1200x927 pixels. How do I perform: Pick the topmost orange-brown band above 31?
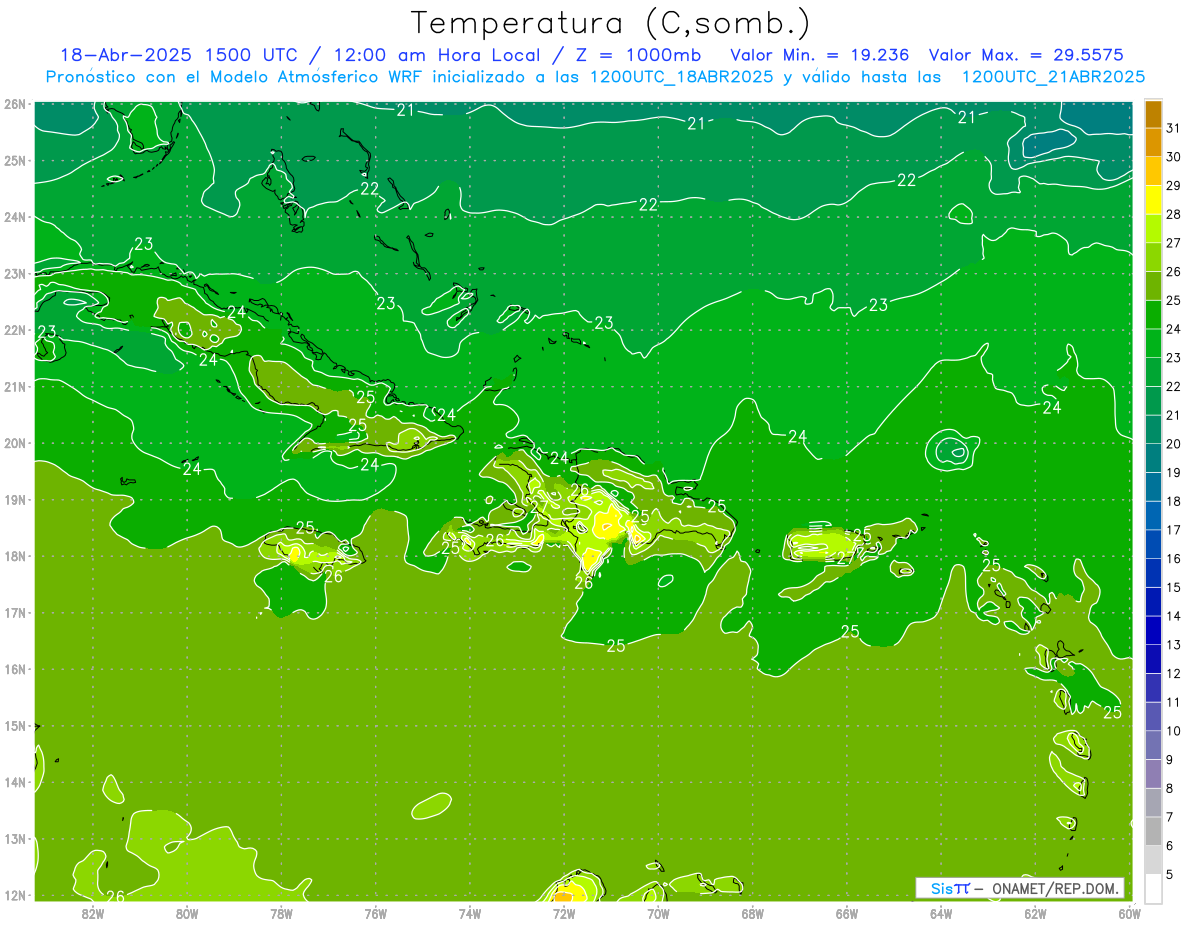coord(1153,114)
